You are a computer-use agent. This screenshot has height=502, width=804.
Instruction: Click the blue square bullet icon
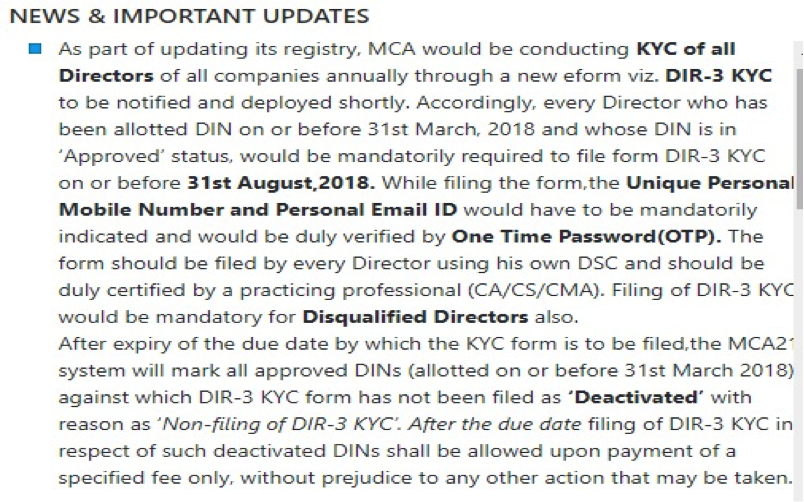35,49
